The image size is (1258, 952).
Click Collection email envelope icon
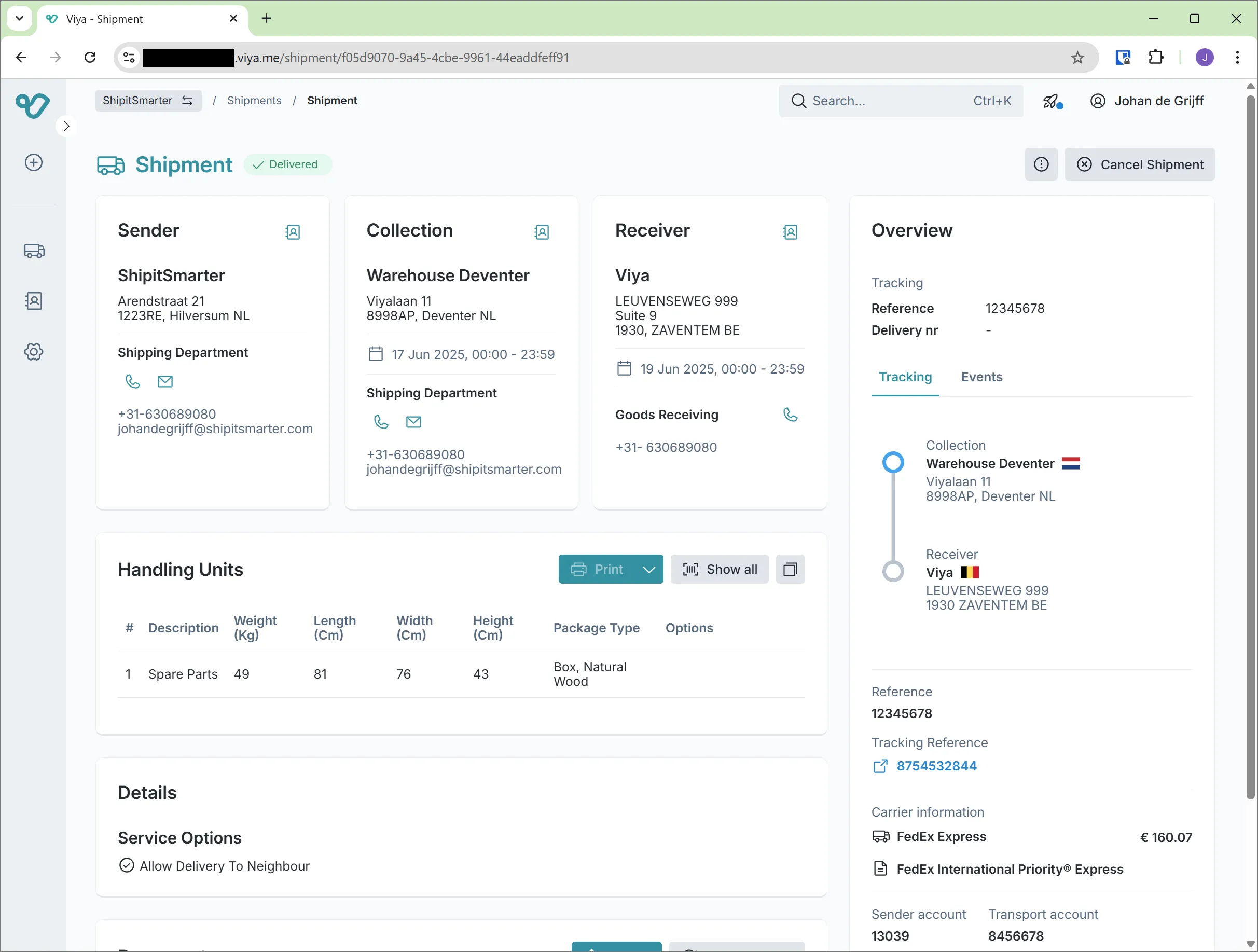[x=413, y=422]
